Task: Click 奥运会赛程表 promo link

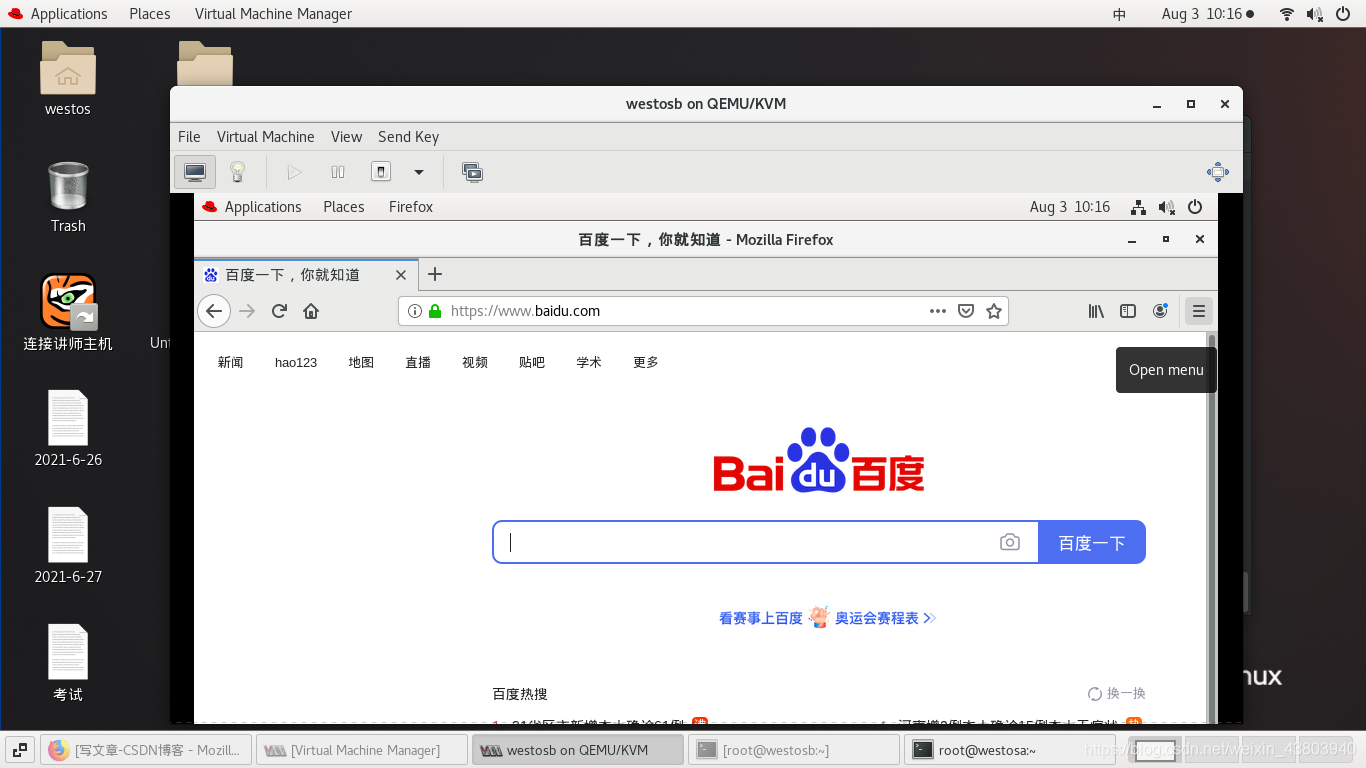Action: tap(877, 618)
